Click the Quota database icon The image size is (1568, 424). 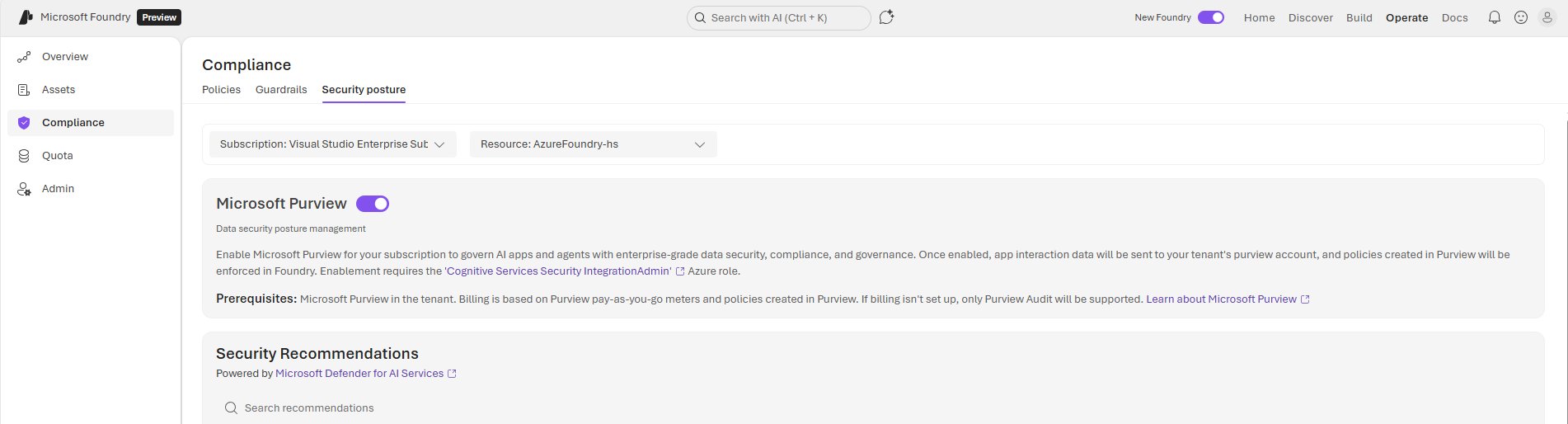(24, 156)
